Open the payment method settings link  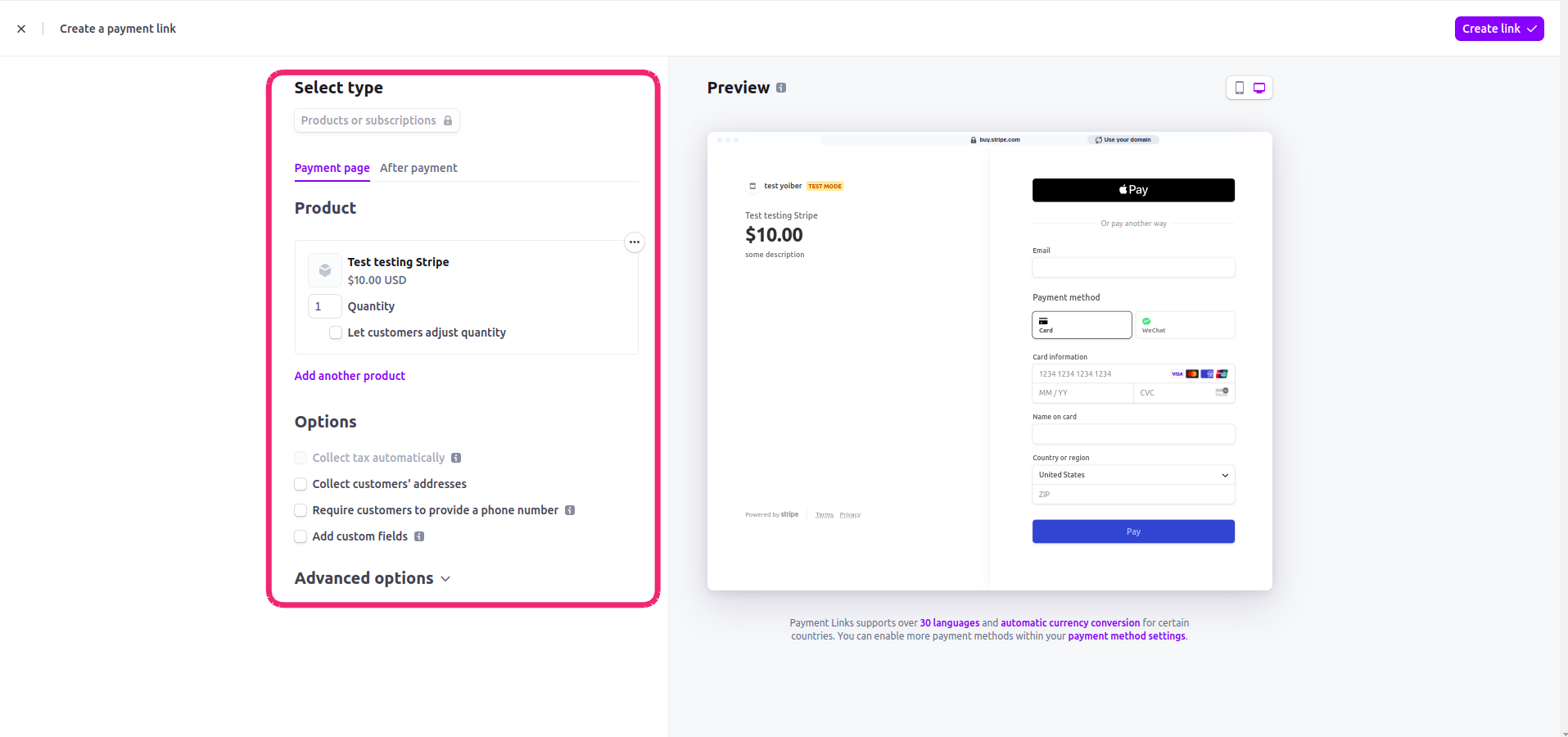(x=1127, y=636)
